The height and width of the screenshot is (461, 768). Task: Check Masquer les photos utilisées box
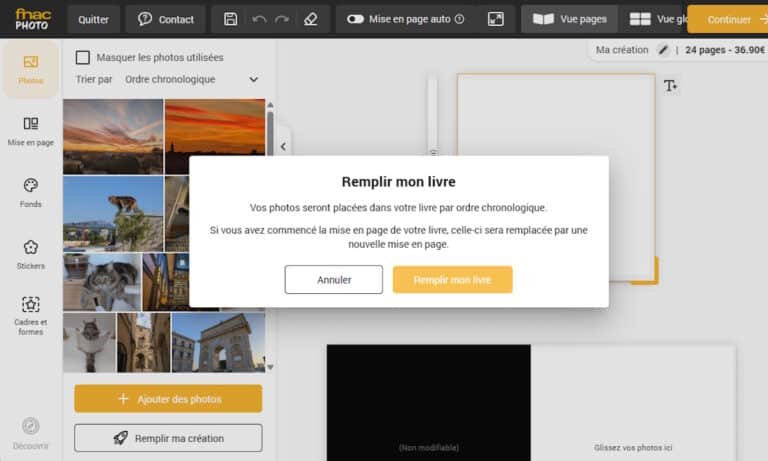[83, 57]
